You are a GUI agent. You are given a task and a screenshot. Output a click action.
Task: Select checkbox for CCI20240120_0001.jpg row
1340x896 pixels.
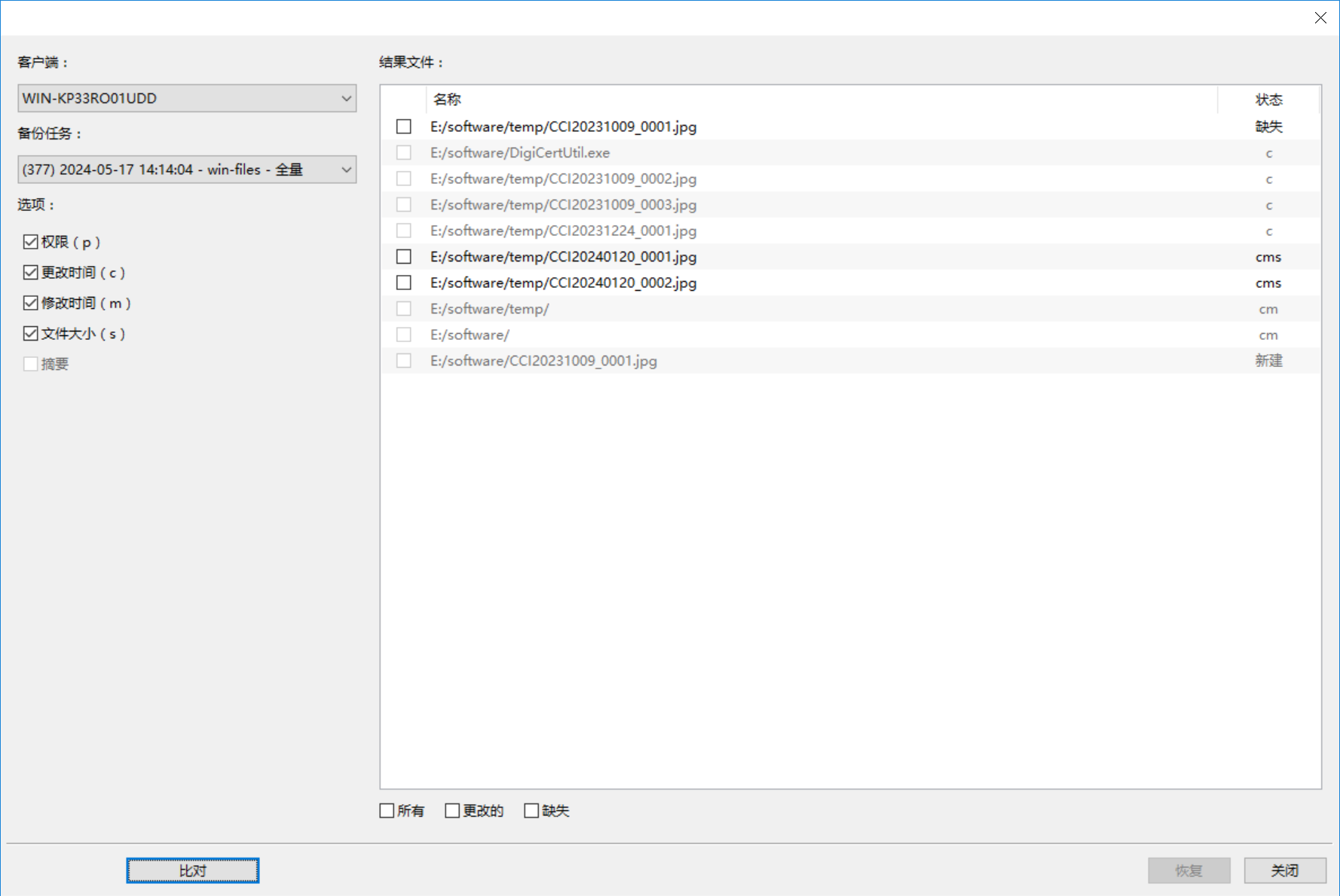pyautogui.click(x=404, y=257)
